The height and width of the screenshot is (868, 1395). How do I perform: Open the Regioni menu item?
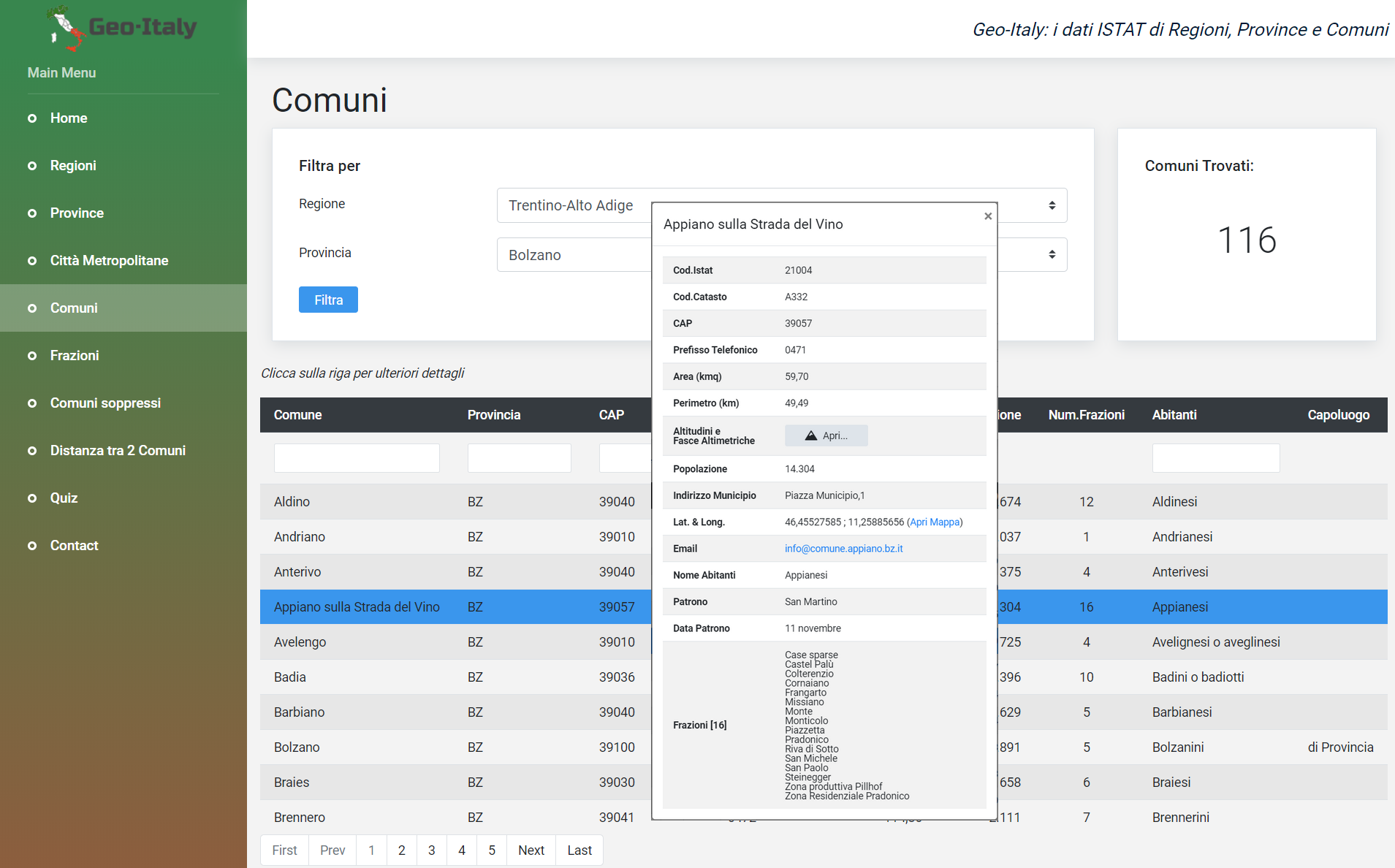tap(73, 166)
